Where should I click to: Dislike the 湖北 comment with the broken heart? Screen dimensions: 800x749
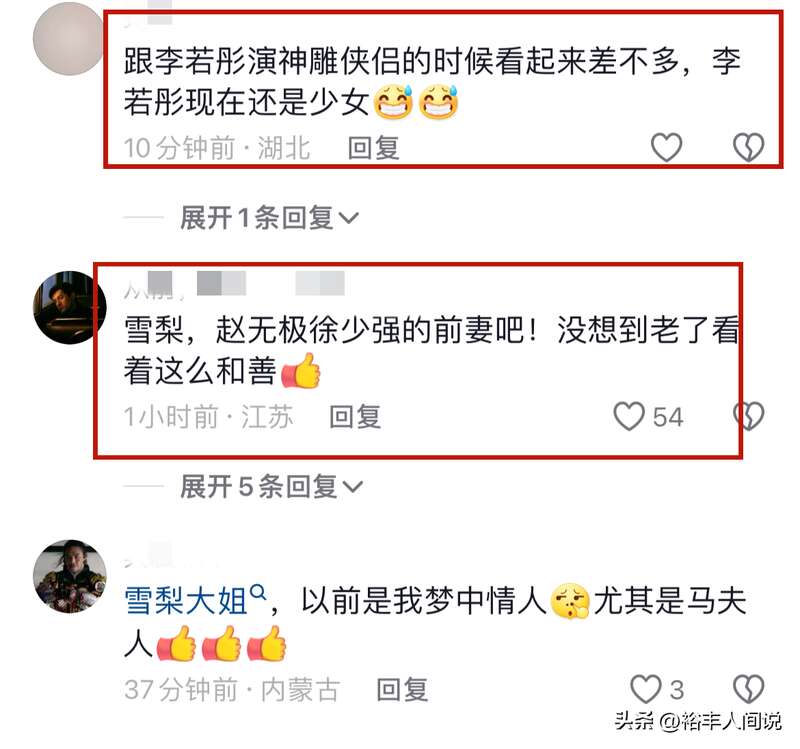pyautogui.click(x=748, y=147)
